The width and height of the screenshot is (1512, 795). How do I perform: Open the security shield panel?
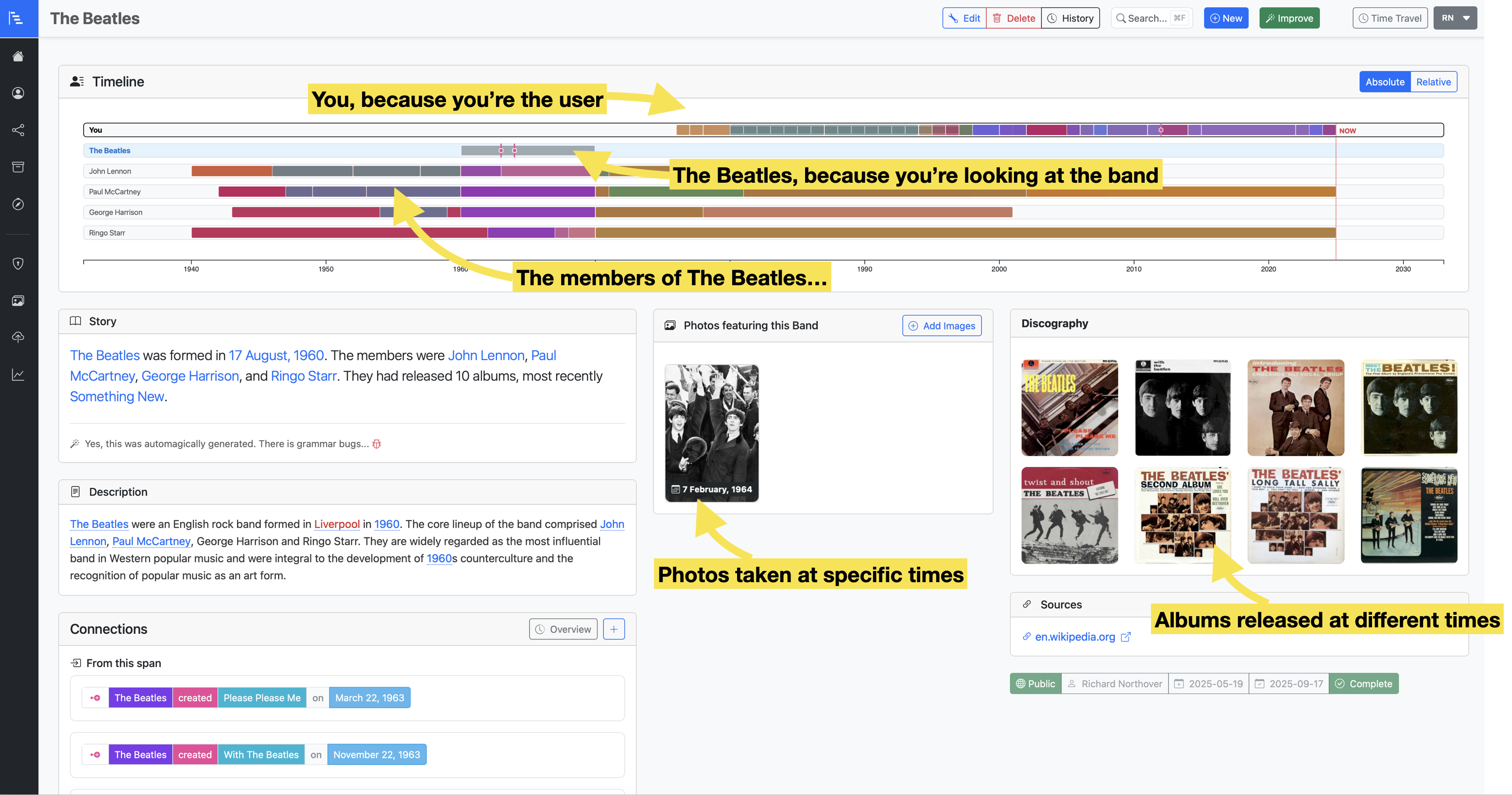(x=18, y=264)
